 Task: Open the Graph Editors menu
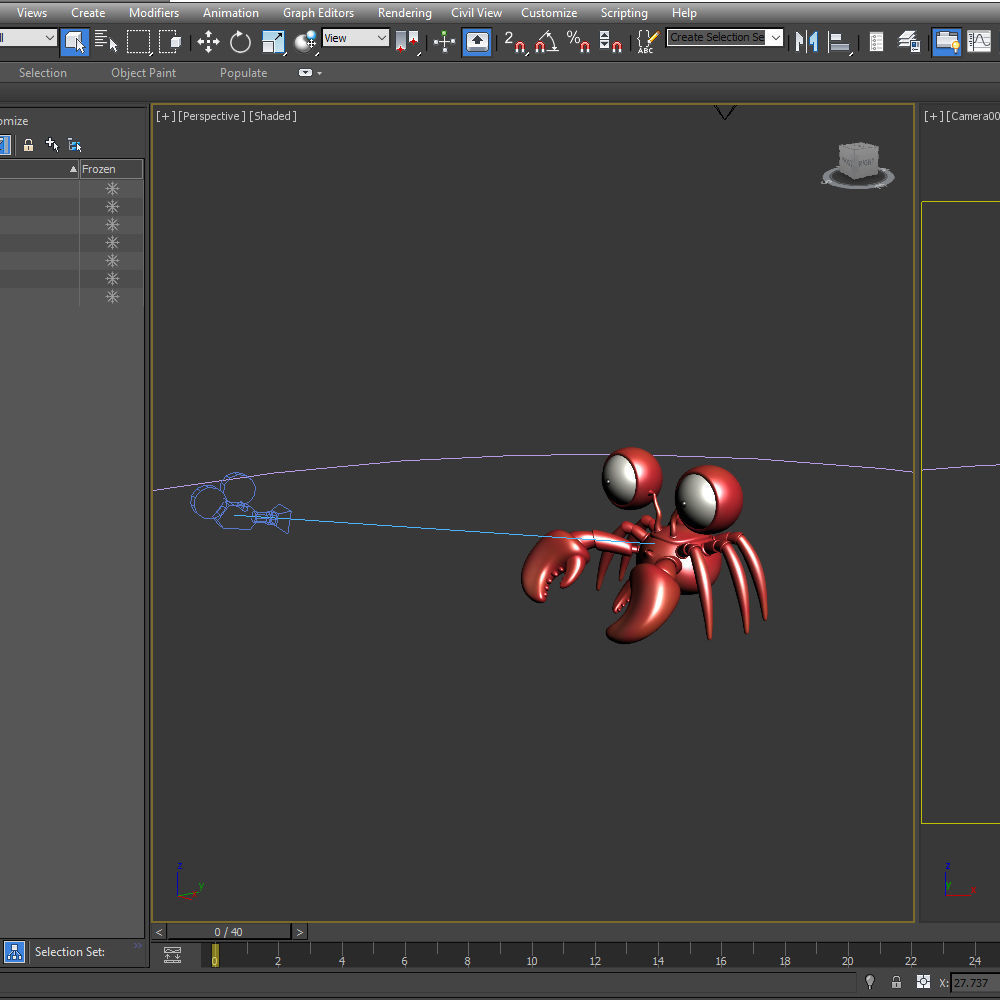click(x=318, y=13)
